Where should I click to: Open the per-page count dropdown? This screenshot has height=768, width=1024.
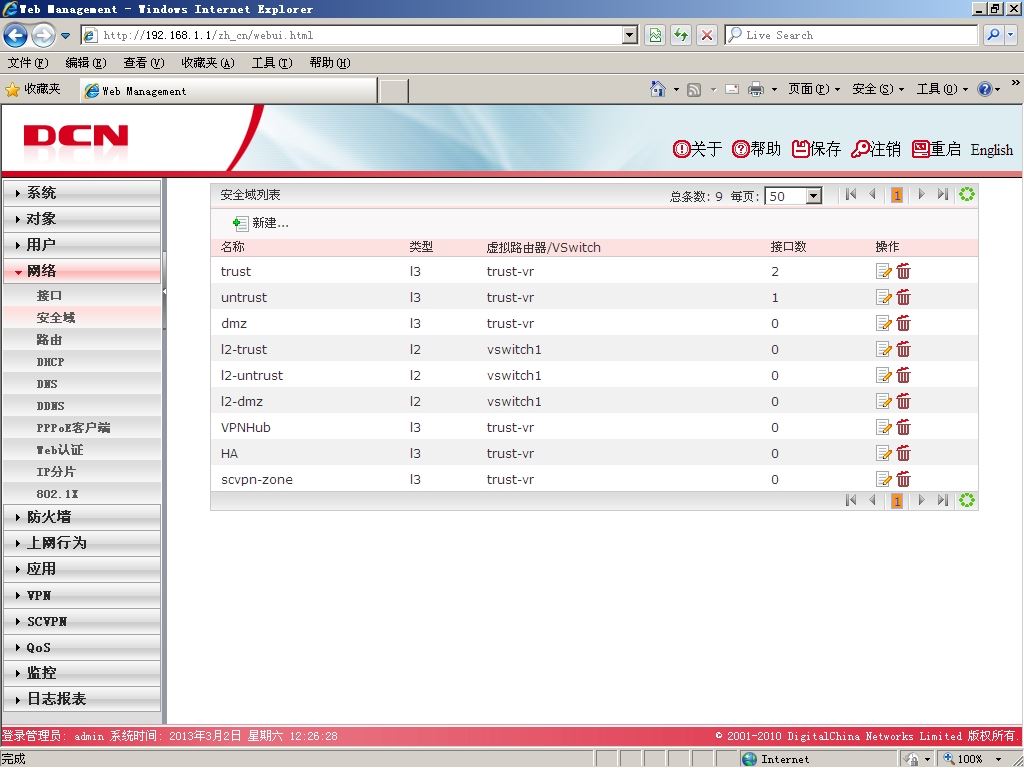tap(813, 196)
